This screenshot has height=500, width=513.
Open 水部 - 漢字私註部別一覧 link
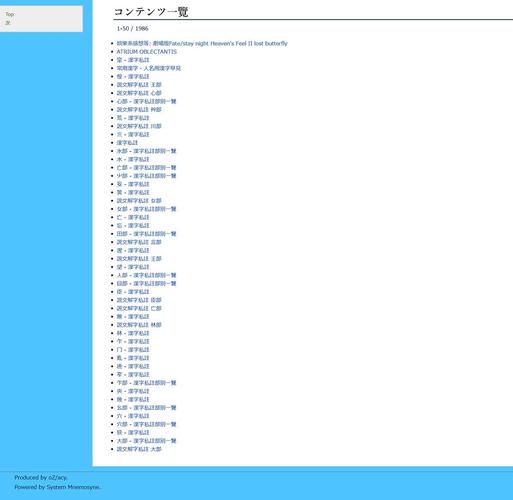coord(146,151)
